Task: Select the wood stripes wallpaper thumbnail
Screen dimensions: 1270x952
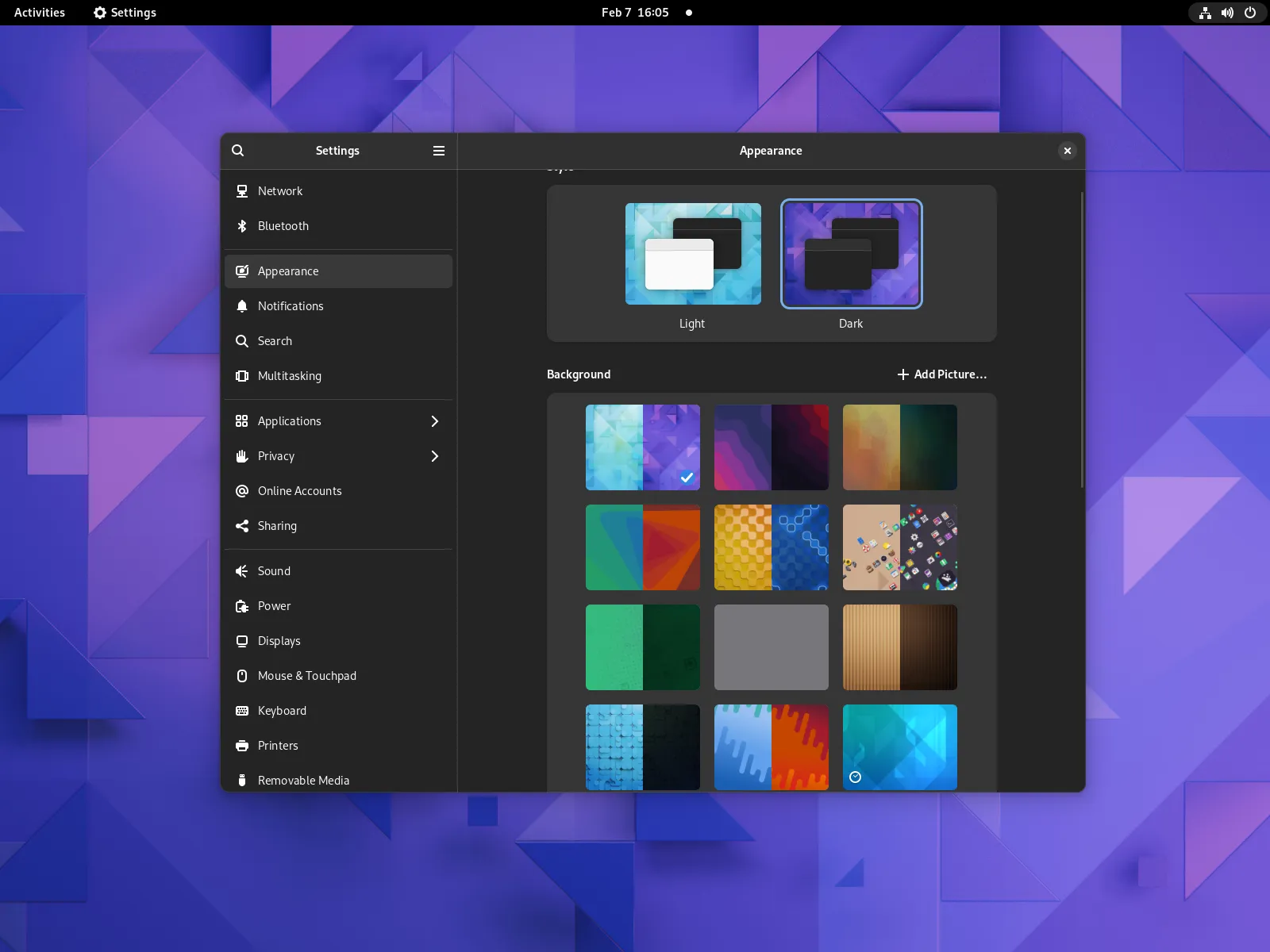Action: (x=900, y=647)
